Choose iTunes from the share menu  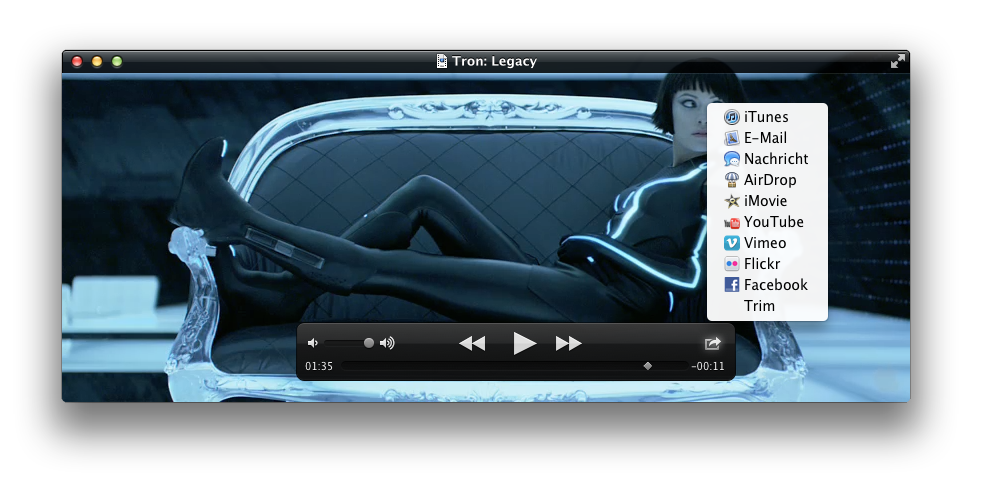click(x=767, y=117)
